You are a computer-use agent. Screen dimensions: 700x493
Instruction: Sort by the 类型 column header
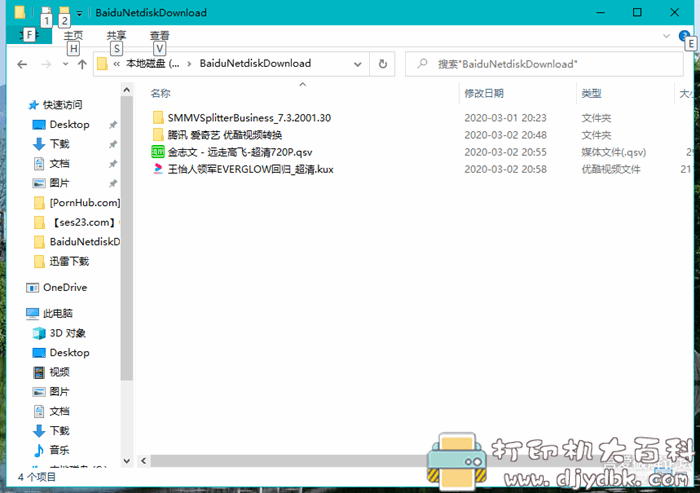[x=591, y=93]
